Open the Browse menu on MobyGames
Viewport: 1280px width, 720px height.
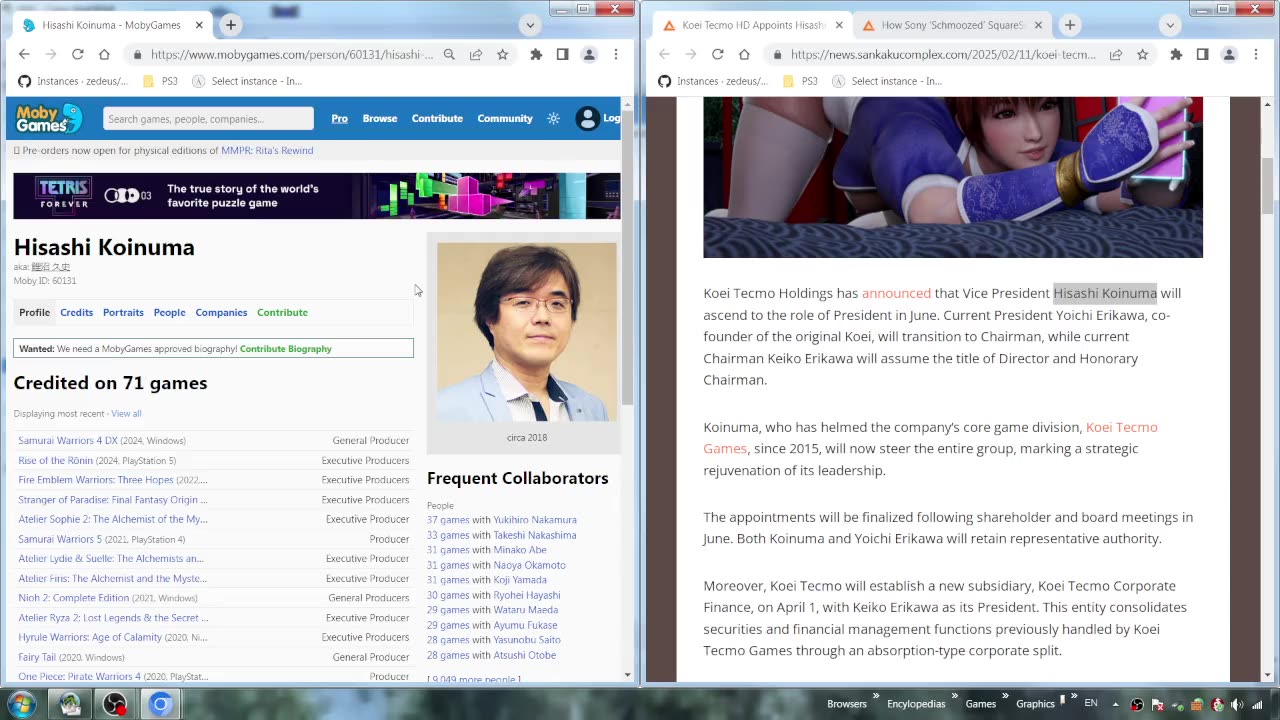[x=380, y=118]
